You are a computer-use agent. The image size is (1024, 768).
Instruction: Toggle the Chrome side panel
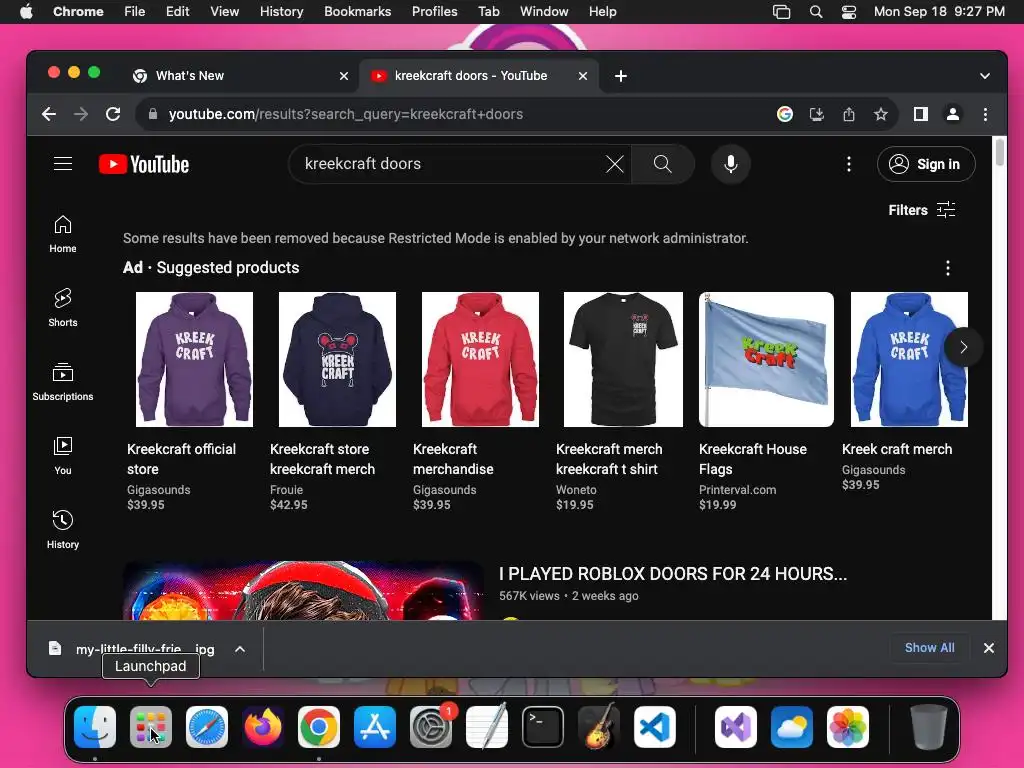click(921, 114)
